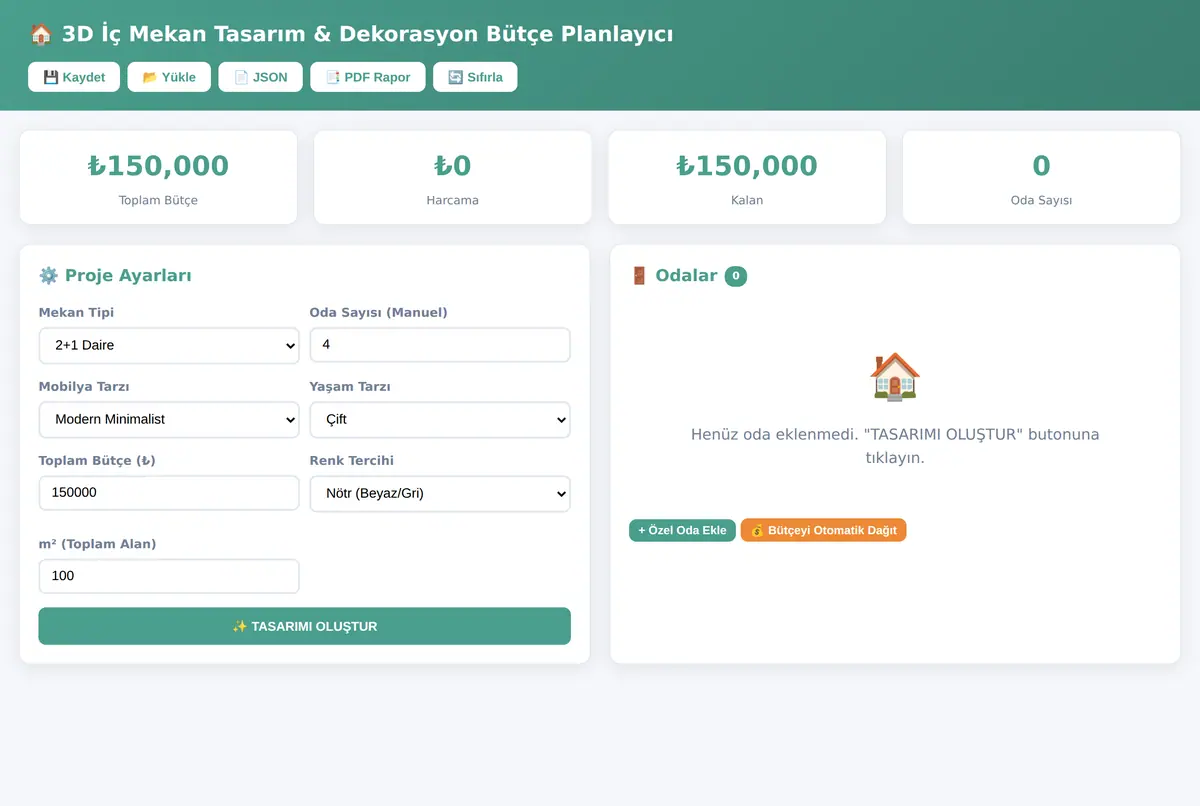Expand the Mobilya Tarzı dropdown
Image resolution: width=1200 pixels, height=806 pixels.
(x=169, y=419)
